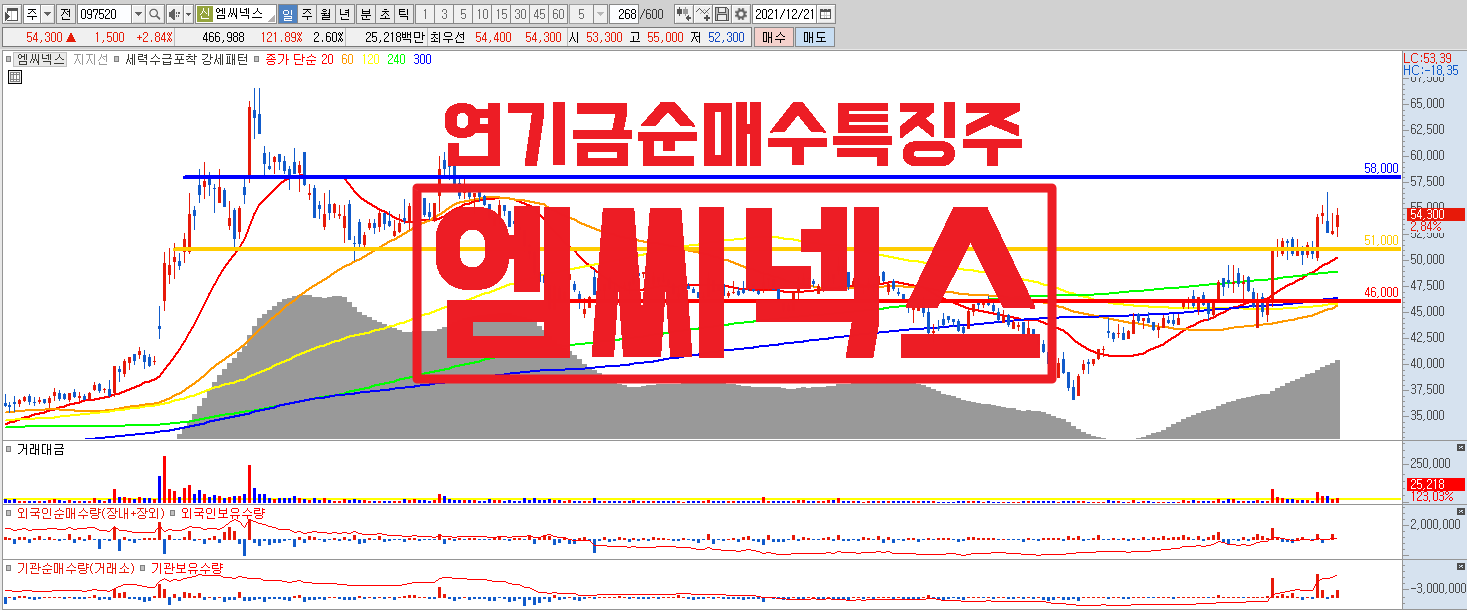Click the orange 60 moving average label
Screen dimensions: 1467x610
pyautogui.click(x=347, y=60)
